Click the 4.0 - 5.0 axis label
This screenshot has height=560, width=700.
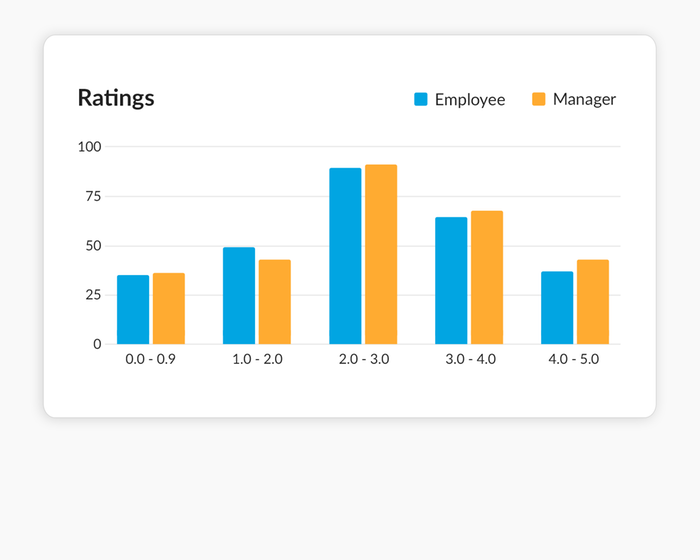[x=575, y=359]
